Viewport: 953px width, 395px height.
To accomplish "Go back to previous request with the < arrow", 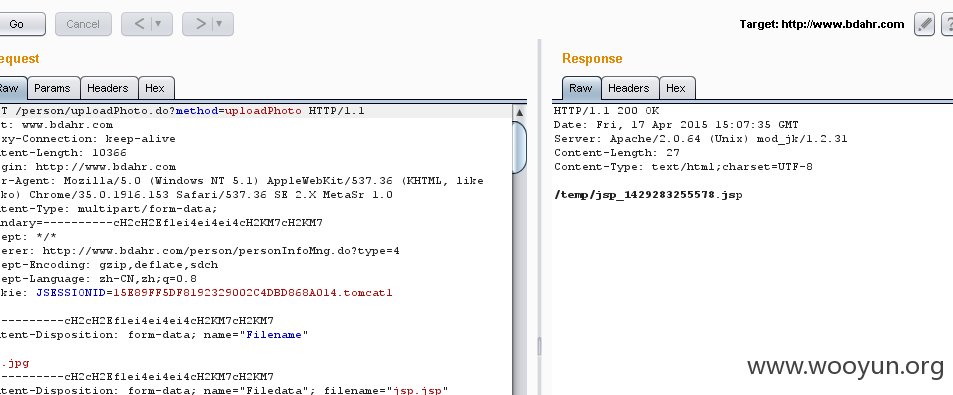I will tap(139, 24).
